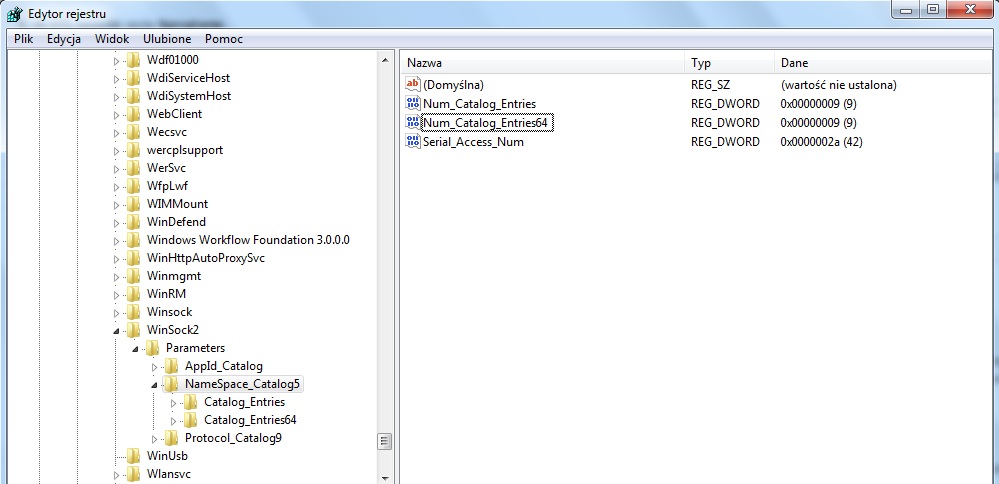This screenshot has width=999, height=484.
Task: Click the Catalog_Entries64 folder icon
Action: point(190,420)
